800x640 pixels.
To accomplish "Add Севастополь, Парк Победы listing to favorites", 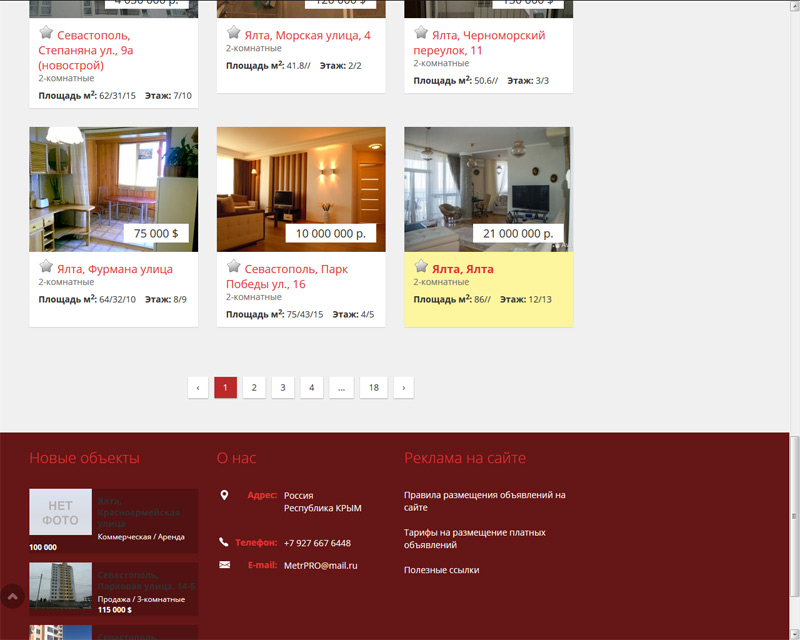I will click(233, 266).
